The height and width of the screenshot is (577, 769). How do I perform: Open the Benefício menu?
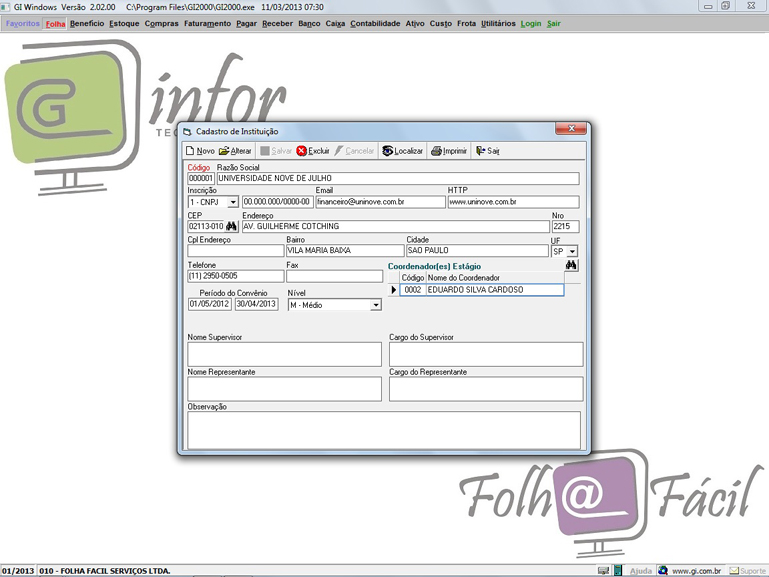(x=87, y=24)
